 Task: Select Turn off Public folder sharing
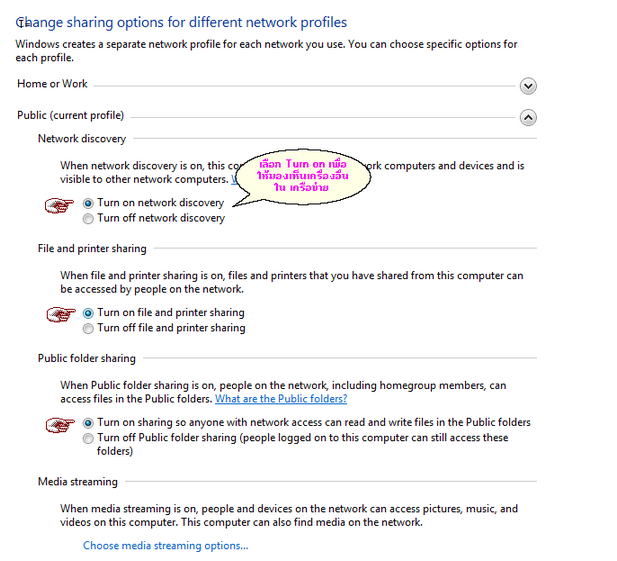pyautogui.click(x=89, y=438)
